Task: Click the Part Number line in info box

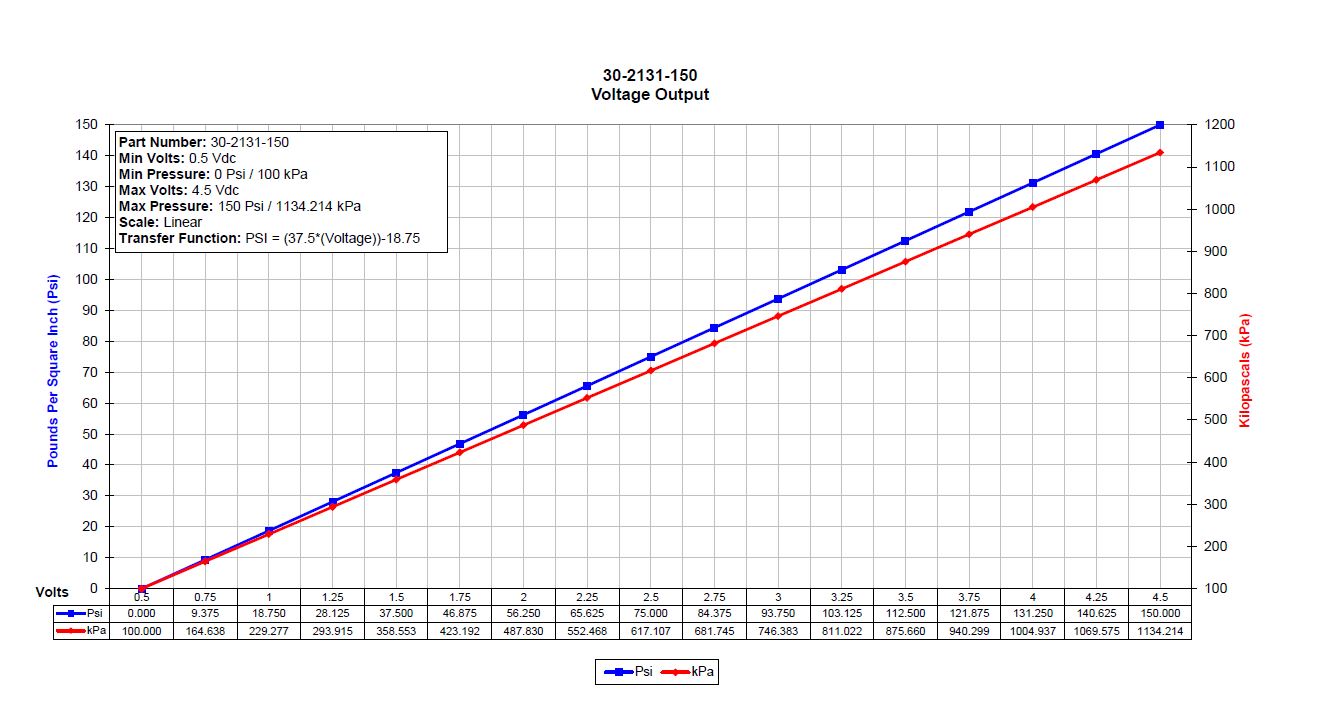Action: coord(204,142)
